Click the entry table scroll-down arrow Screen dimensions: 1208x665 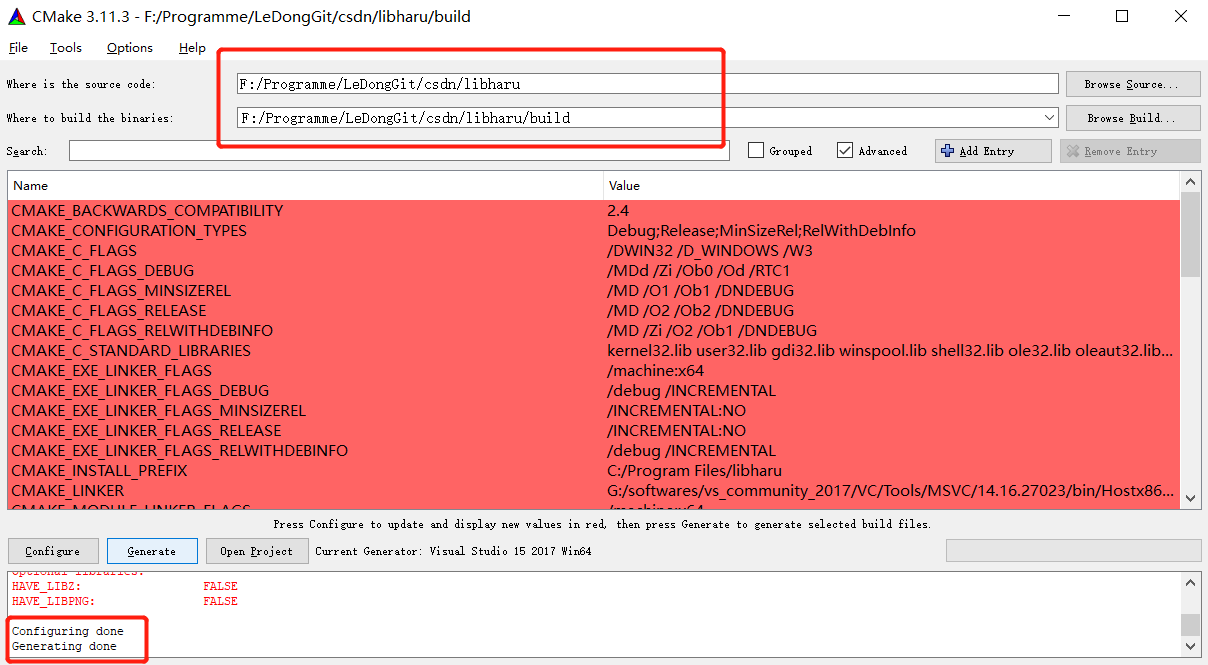[x=1190, y=497]
